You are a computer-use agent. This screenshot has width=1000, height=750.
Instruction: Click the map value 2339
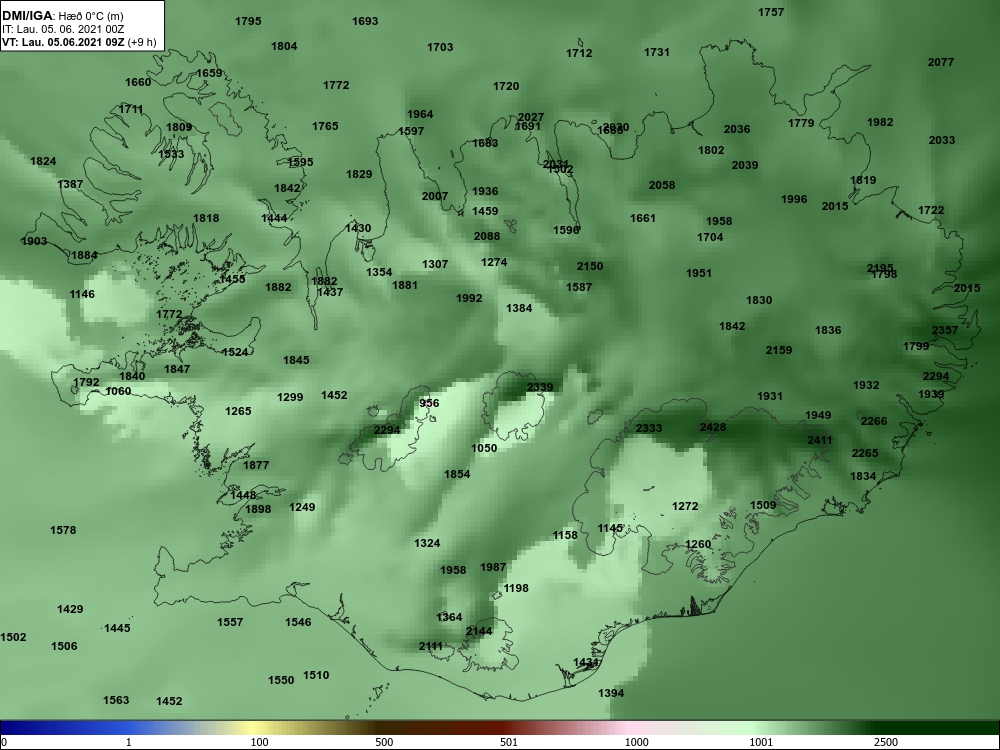(540, 387)
